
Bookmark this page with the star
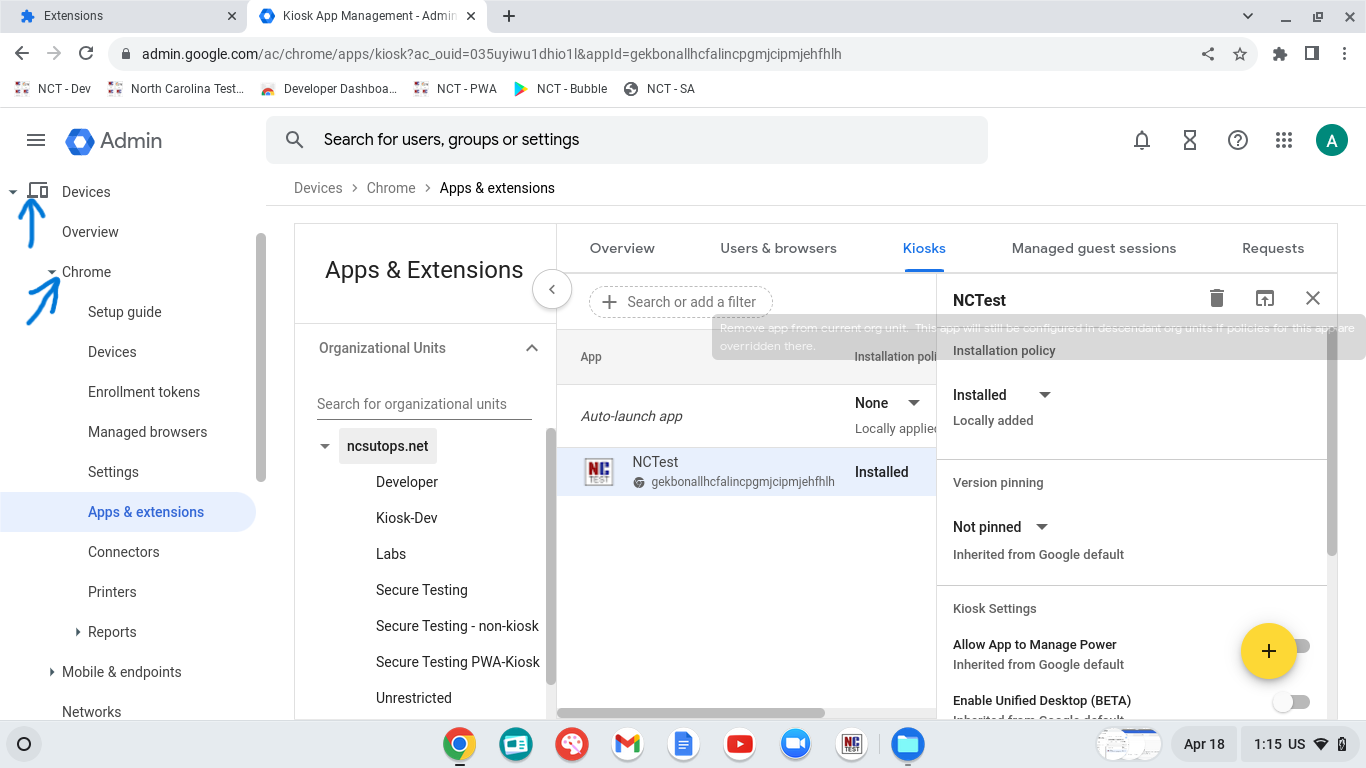tap(1240, 54)
